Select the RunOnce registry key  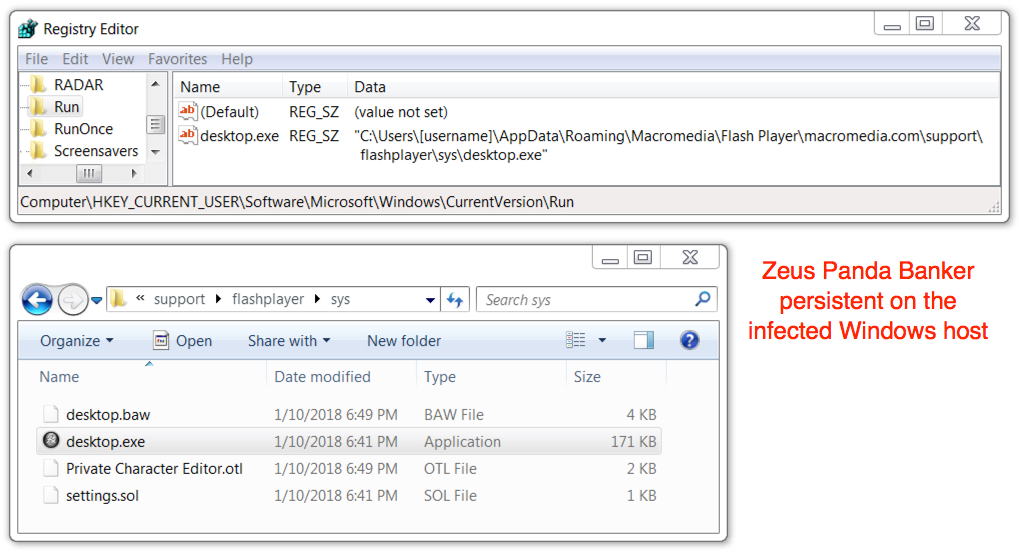(x=83, y=129)
